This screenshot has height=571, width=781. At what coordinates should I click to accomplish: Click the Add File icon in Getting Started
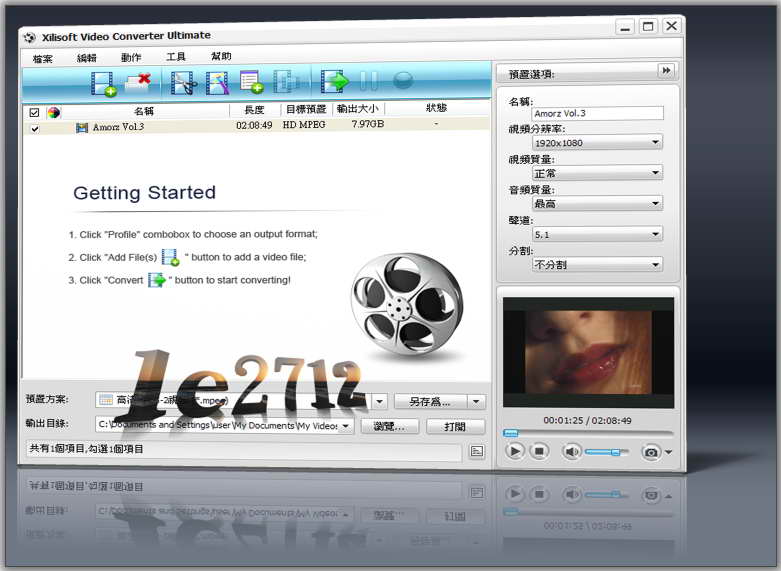(170, 257)
